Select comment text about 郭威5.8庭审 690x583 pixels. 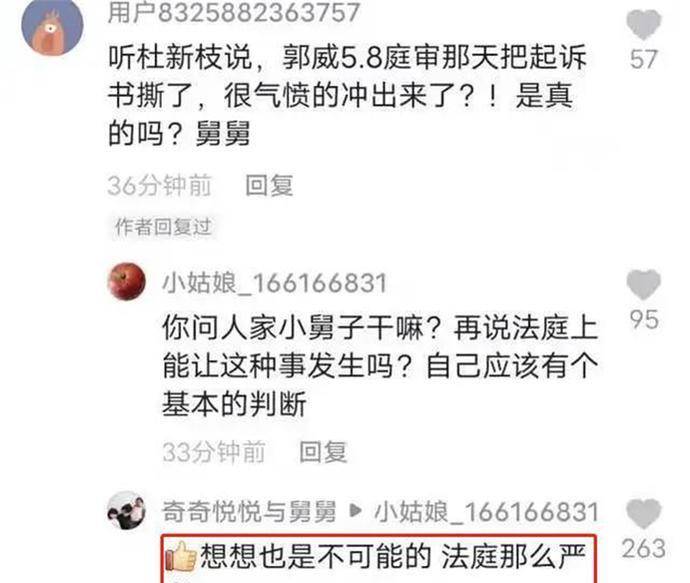click(x=347, y=95)
